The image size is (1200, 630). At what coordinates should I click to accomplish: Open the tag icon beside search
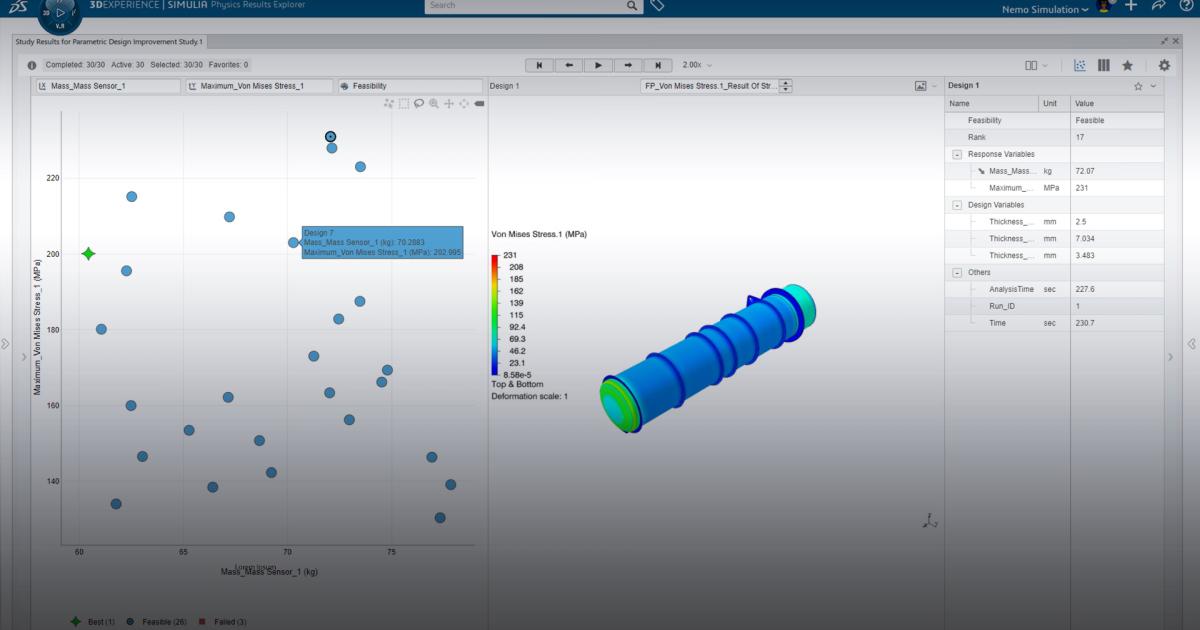[x=657, y=6]
